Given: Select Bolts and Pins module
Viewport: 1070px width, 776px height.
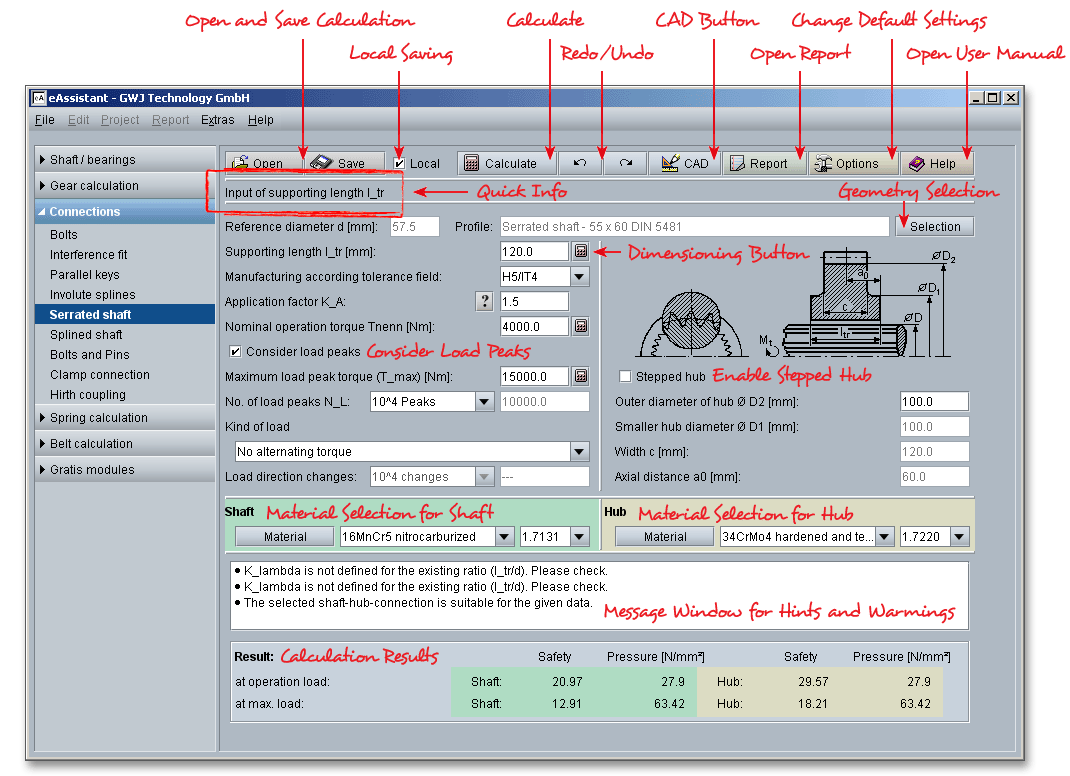Looking at the screenshot, I should click(125, 354).
